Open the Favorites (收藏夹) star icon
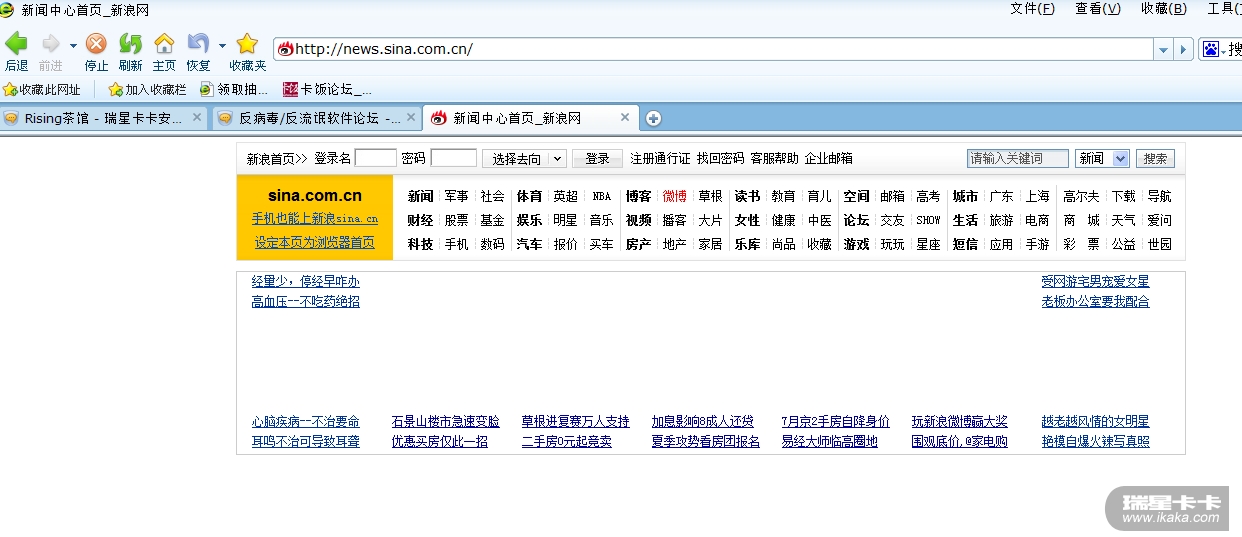Viewport: 1242px width, 537px height. point(247,44)
